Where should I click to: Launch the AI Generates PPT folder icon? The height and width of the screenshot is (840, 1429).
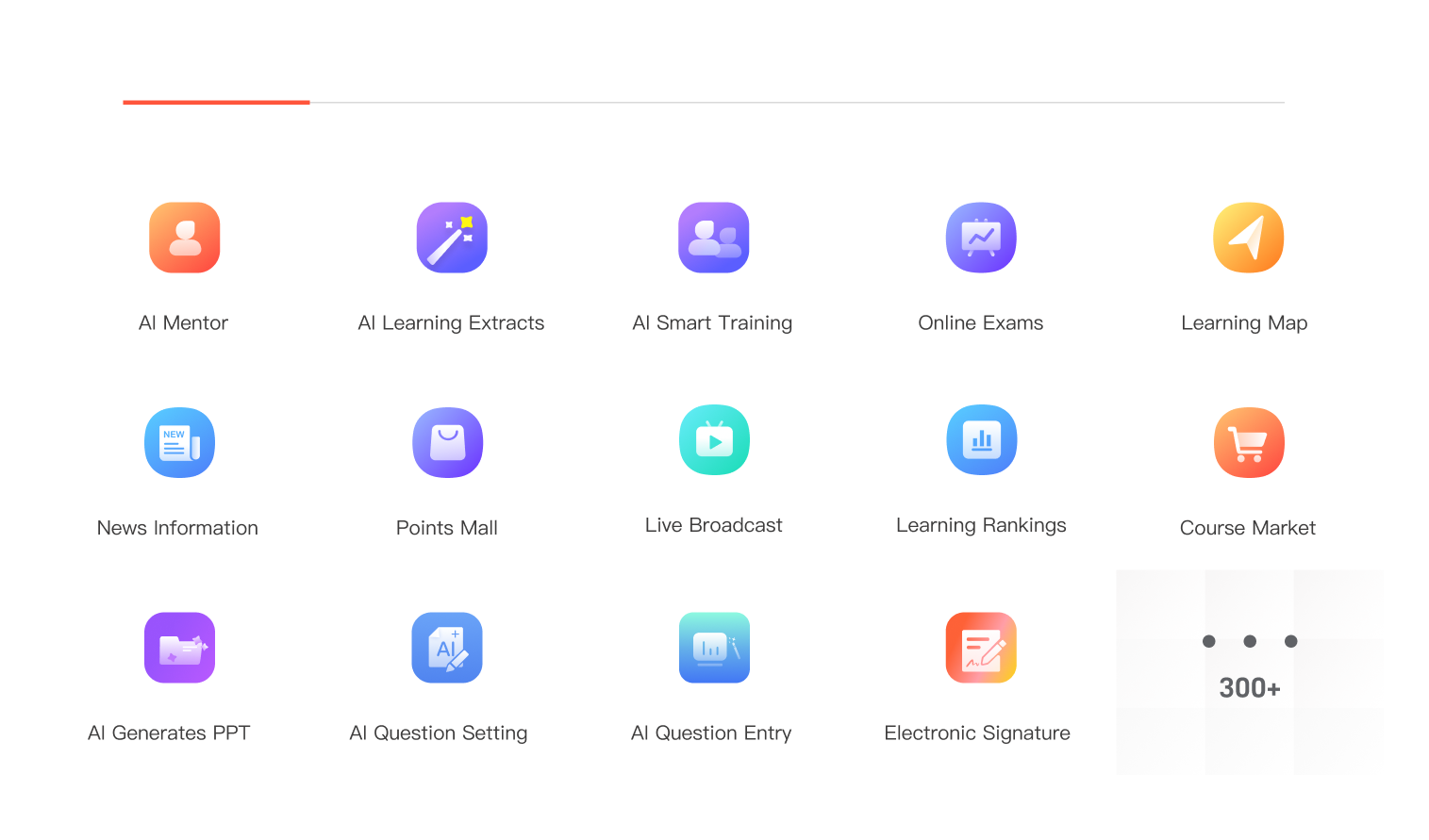tap(179, 648)
